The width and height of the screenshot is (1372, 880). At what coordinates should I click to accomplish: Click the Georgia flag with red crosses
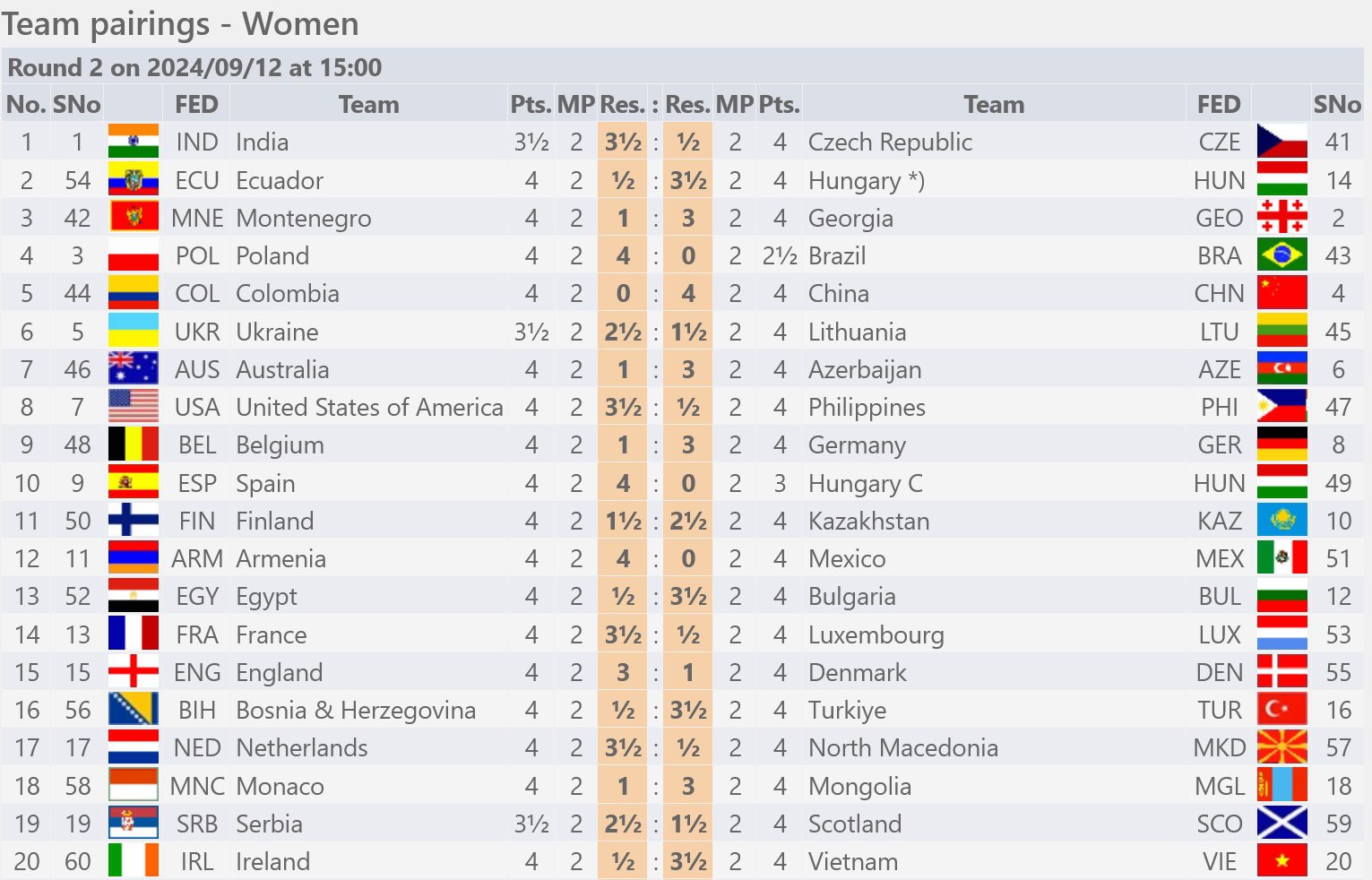click(x=1281, y=218)
